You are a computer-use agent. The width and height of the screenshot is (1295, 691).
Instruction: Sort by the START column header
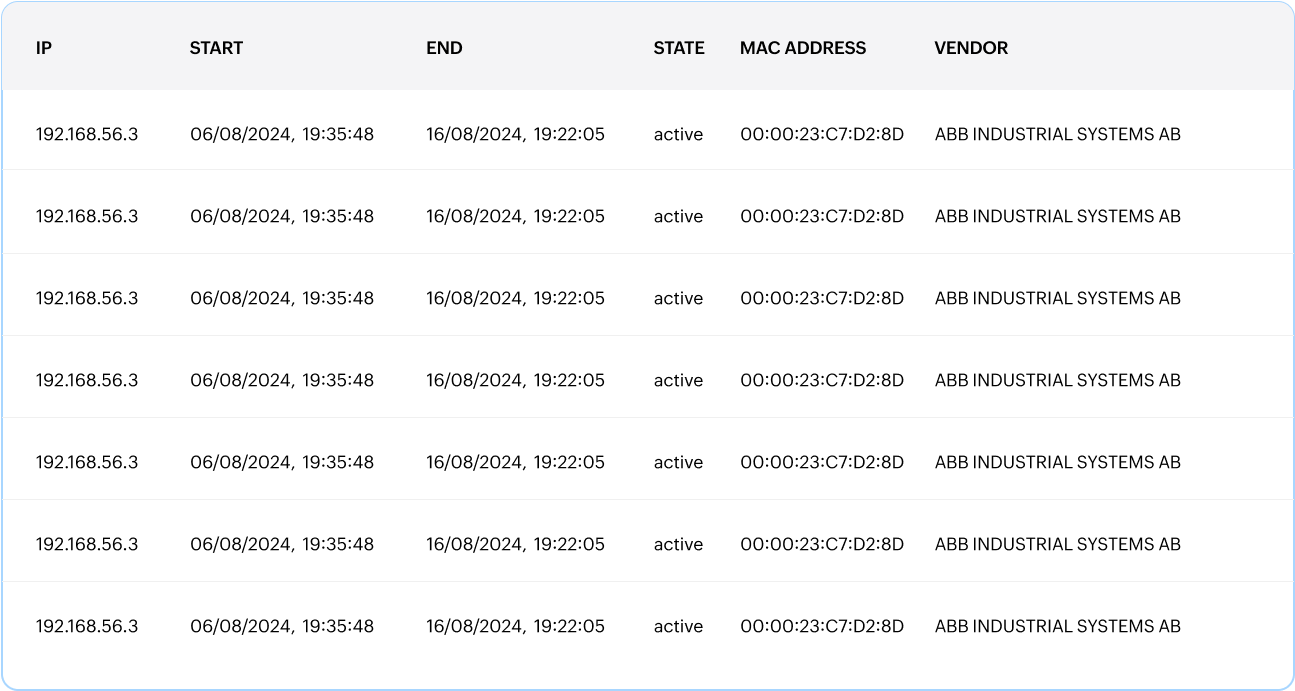(216, 47)
